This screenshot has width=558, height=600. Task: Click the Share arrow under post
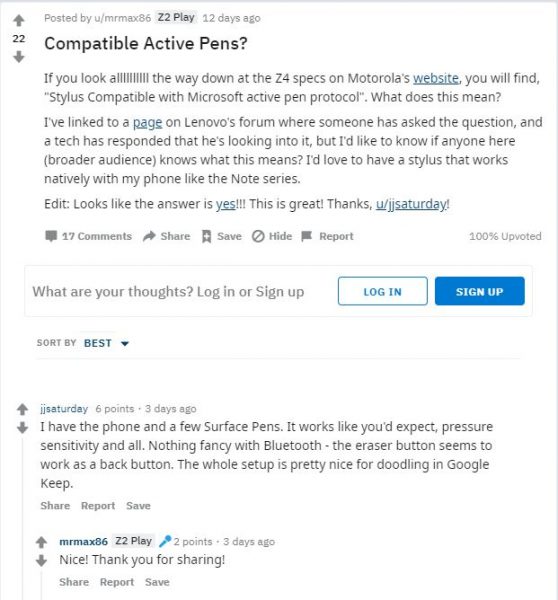[x=149, y=236]
